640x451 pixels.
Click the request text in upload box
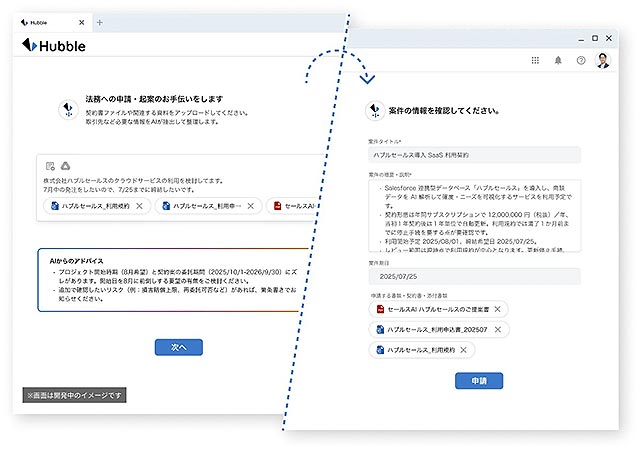pyautogui.click(x=133, y=185)
